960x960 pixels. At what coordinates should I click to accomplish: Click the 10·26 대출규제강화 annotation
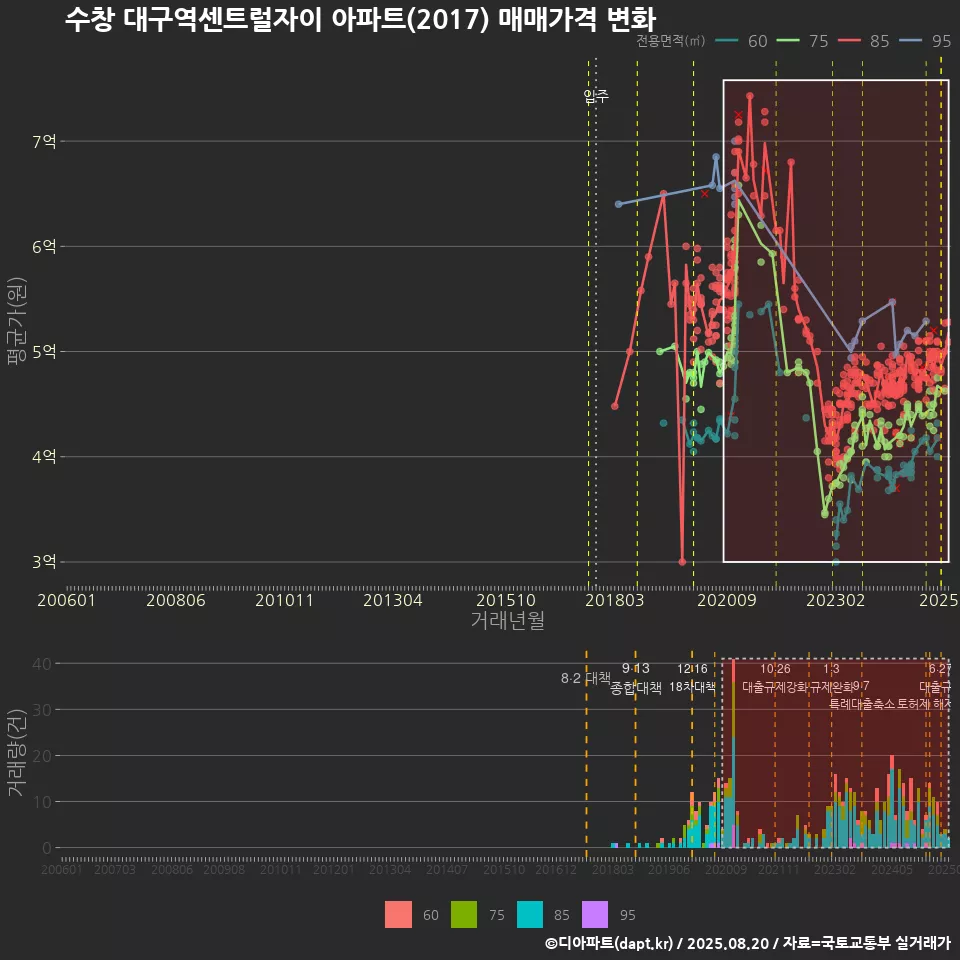(x=775, y=678)
